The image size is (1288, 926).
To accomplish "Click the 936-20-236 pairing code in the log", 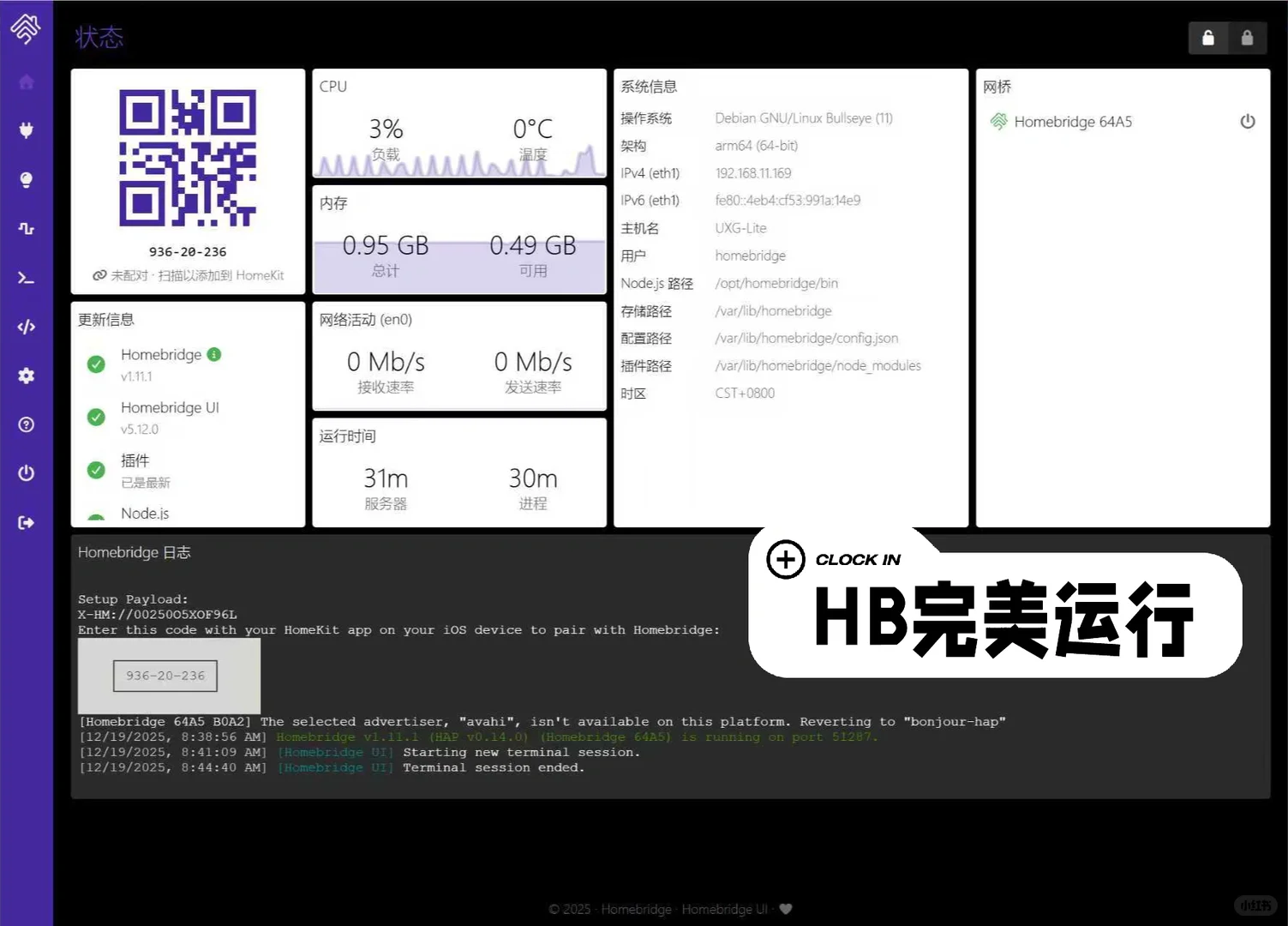I will [165, 676].
